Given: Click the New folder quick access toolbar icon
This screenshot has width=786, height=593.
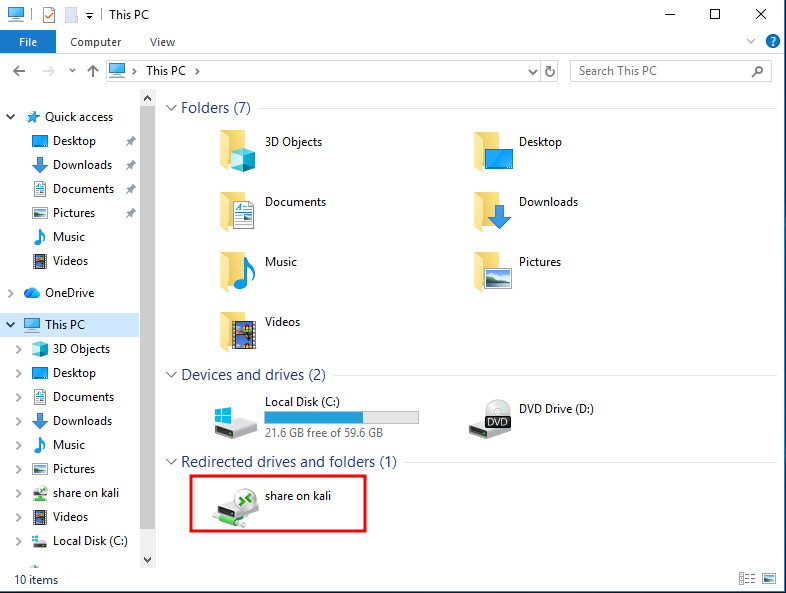Looking at the screenshot, I should point(71,15).
